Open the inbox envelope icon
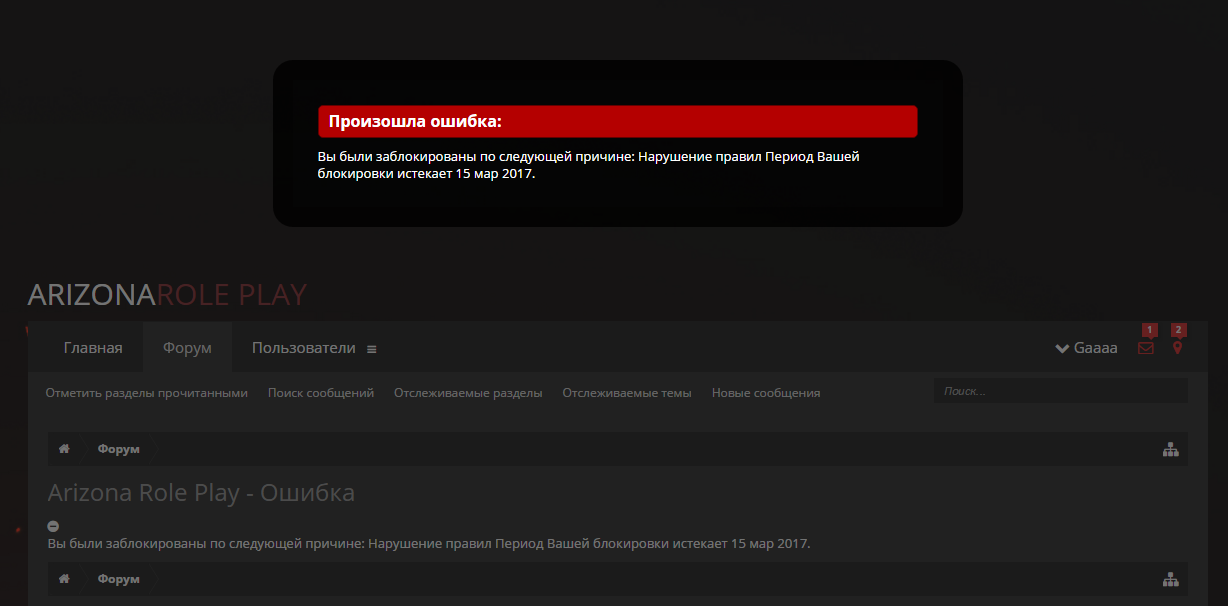The height and width of the screenshot is (606, 1228). 1146,348
